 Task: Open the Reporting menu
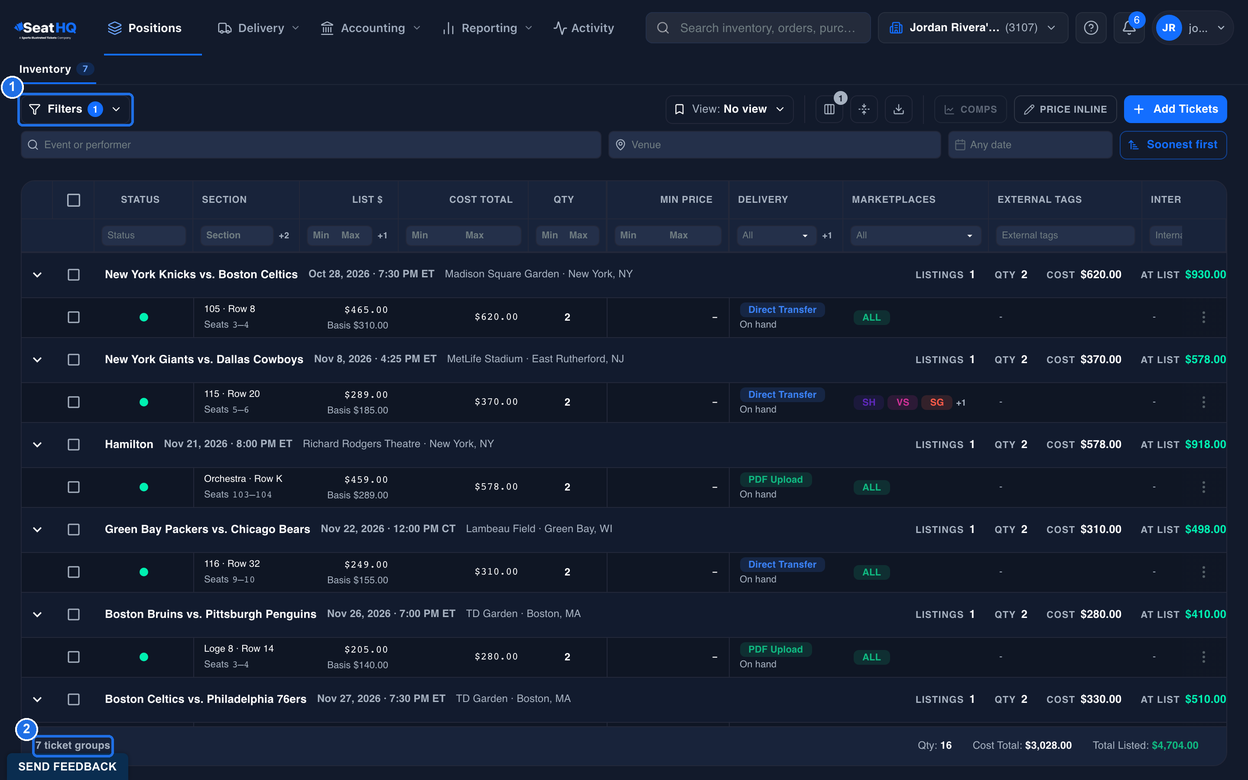pyautogui.click(x=487, y=28)
